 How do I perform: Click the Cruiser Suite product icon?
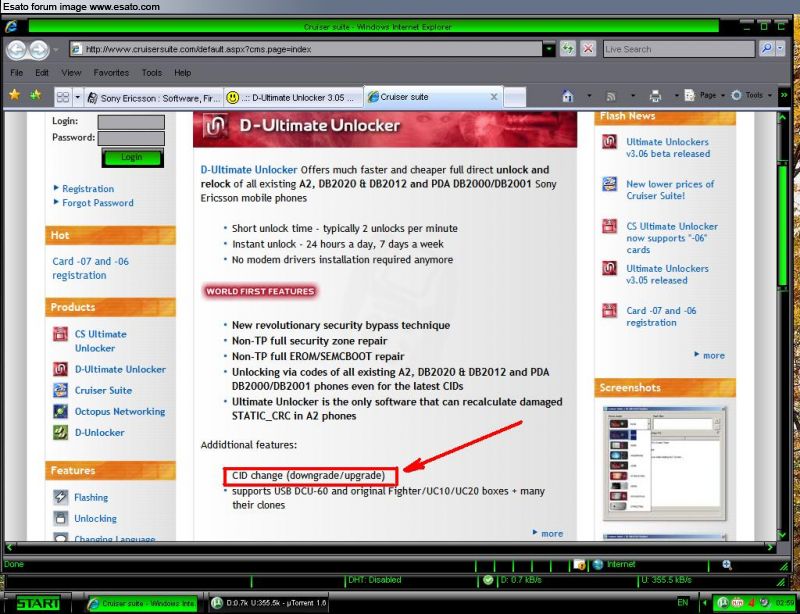61,390
